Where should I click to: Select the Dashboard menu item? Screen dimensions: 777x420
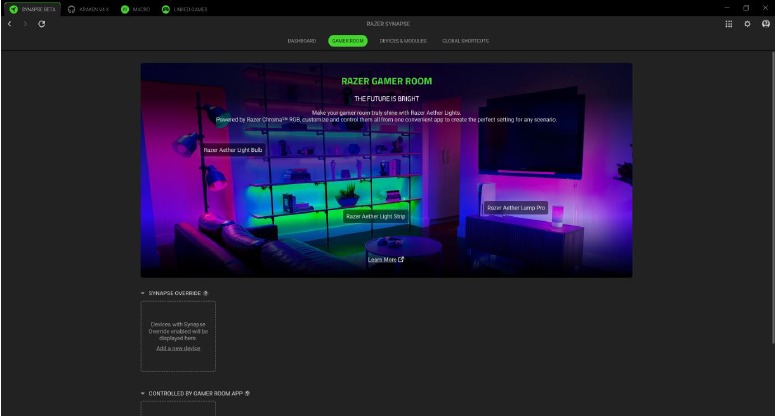point(302,41)
